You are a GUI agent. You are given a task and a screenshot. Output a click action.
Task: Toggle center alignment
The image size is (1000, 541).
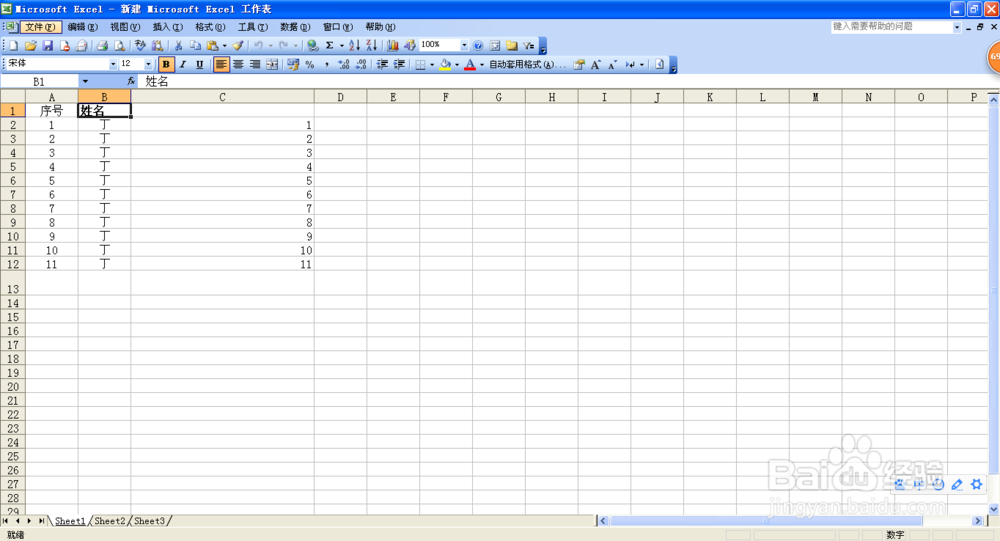coord(238,64)
